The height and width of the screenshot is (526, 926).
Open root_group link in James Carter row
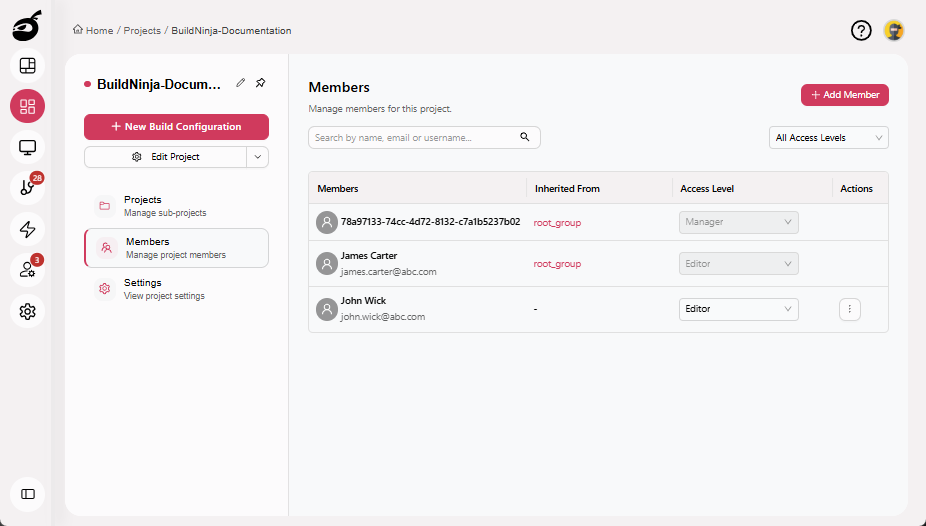557,264
